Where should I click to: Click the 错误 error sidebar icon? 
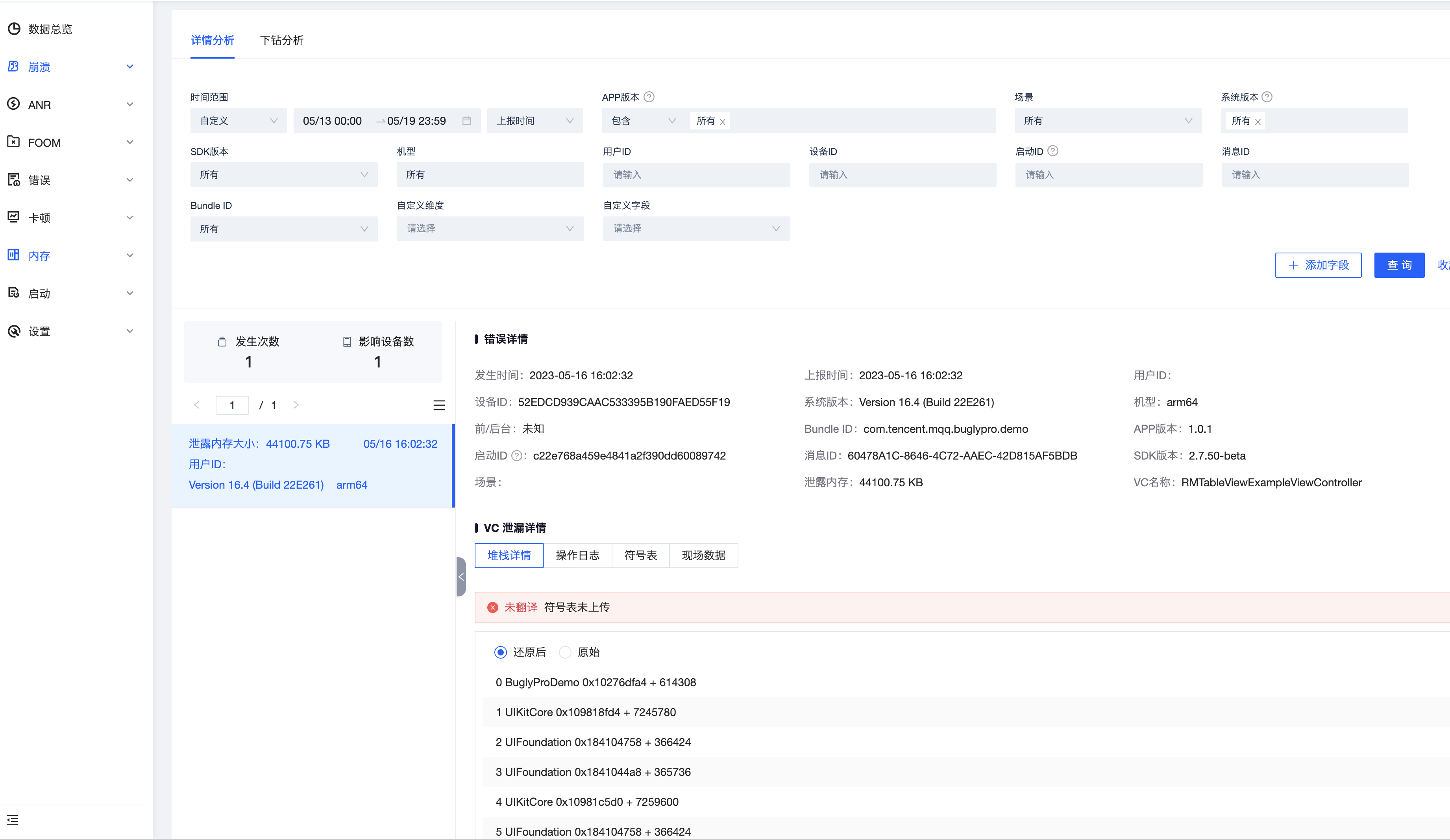pyautogui.click(x=14, y=180)
